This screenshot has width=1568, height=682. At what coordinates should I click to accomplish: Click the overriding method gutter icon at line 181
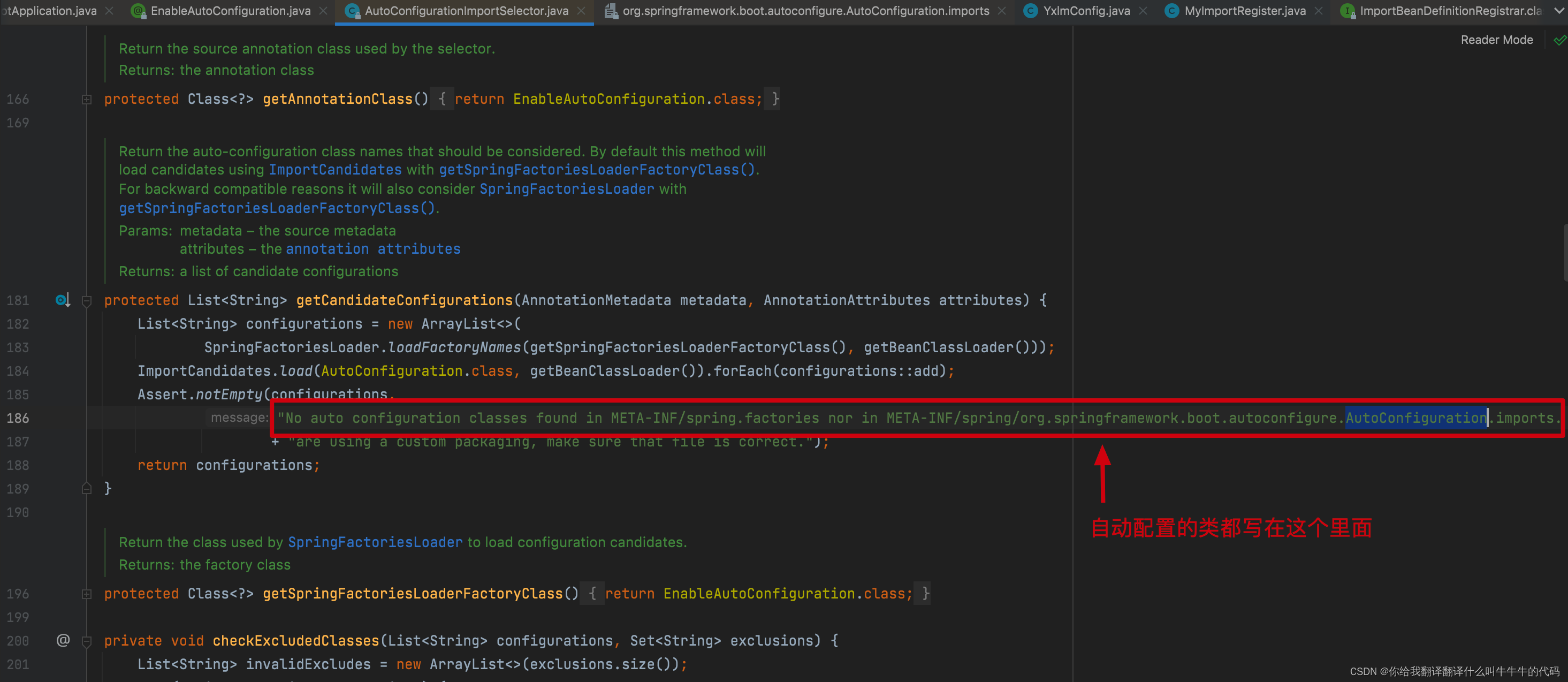pos(63,300)
